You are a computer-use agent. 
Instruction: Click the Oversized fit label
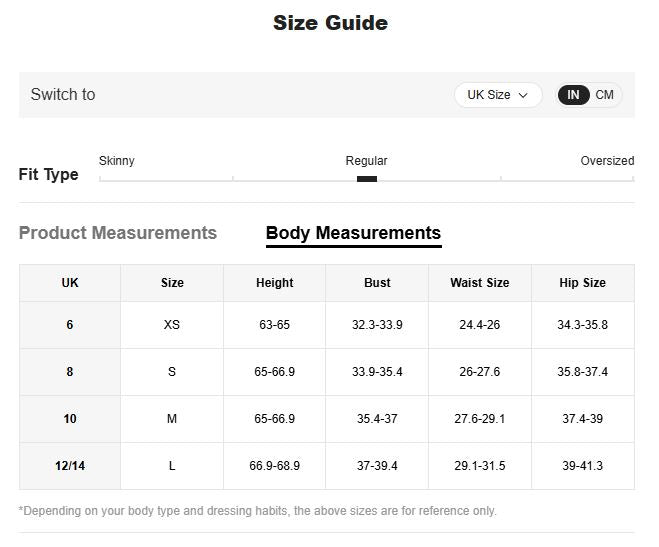click(607, 161)
